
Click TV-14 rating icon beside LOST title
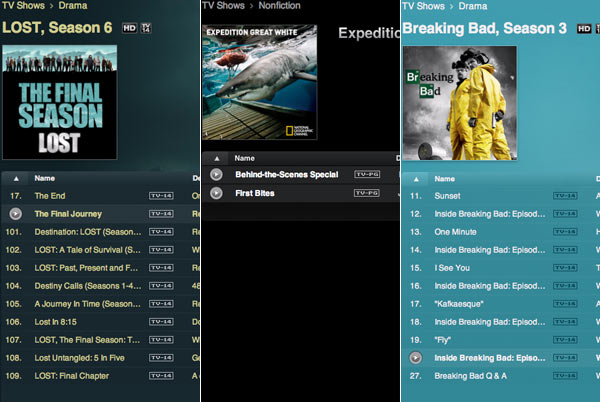(146, 28)
